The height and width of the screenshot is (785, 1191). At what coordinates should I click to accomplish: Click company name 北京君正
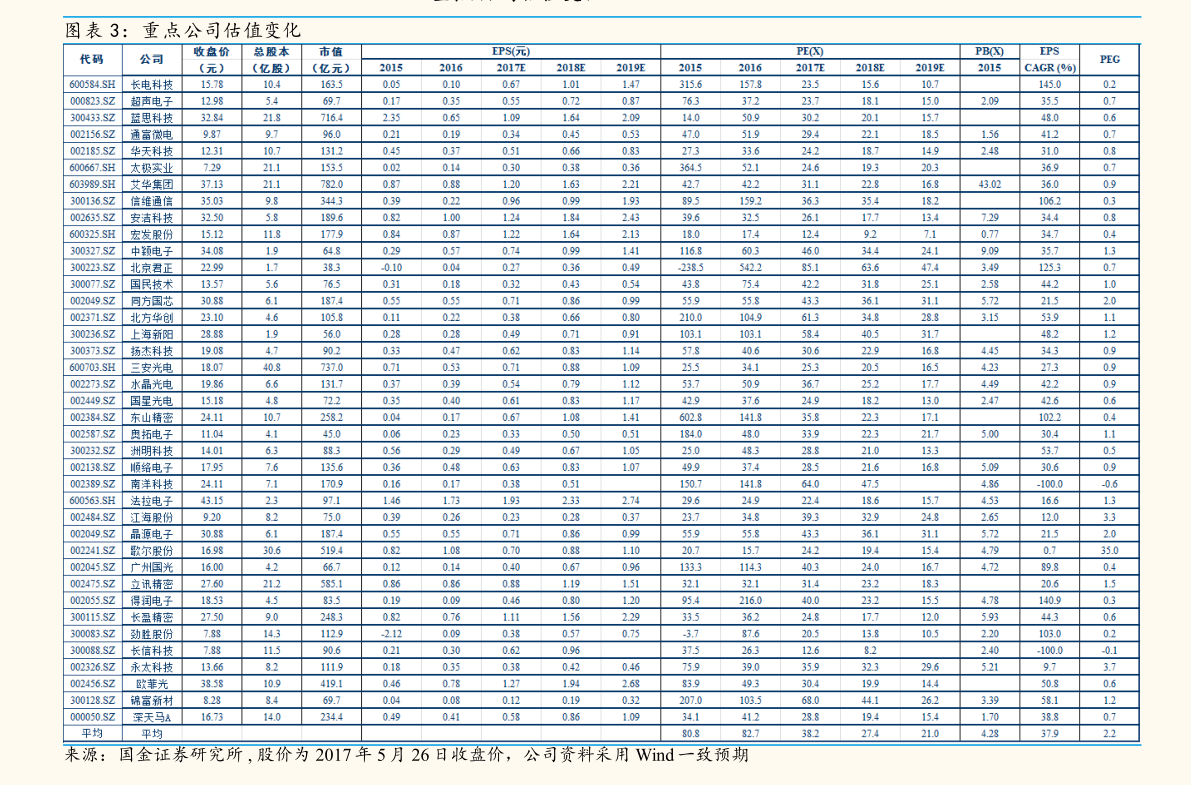click(x=151, y=267)
